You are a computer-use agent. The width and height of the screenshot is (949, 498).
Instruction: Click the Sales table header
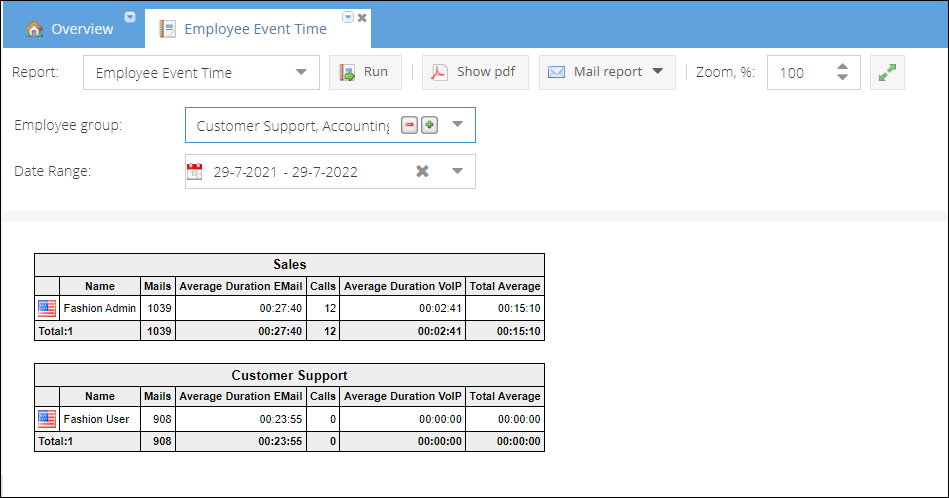(289, 264)
